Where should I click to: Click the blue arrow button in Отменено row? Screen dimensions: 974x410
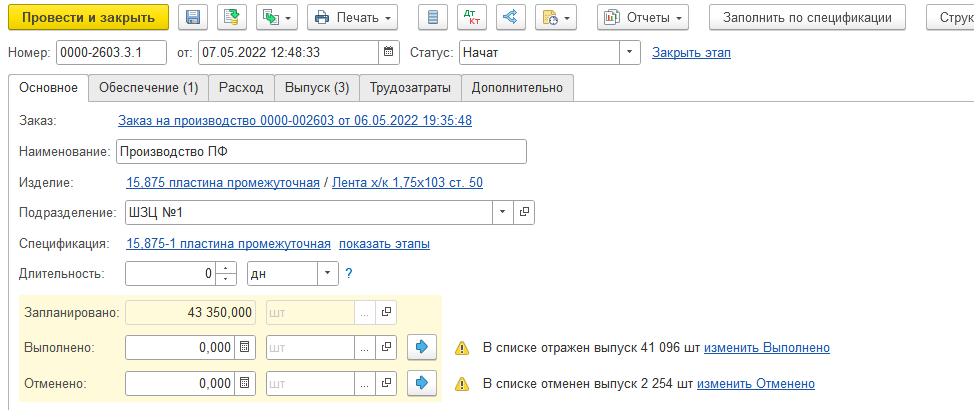pos(422,383)
